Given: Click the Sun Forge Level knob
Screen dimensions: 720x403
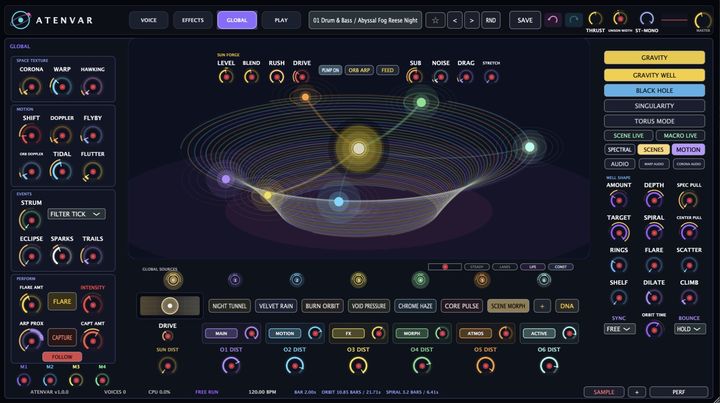Looking at the screenshot, I should click(x=226, y=76).
